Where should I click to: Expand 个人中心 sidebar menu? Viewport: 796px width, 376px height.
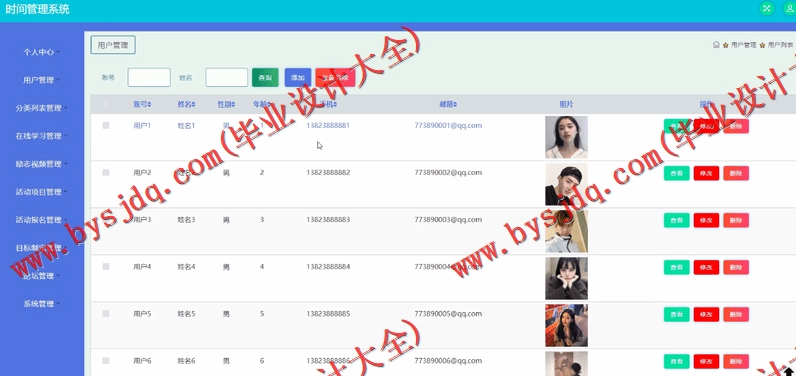41,52
